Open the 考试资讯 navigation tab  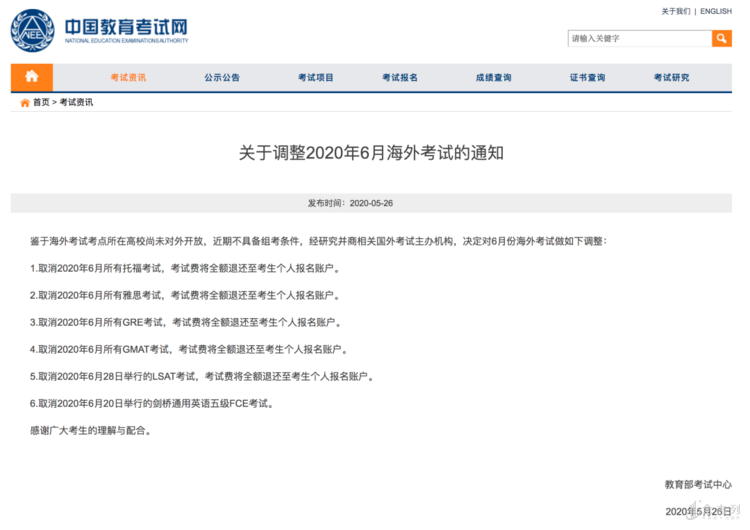click(128, 77)
